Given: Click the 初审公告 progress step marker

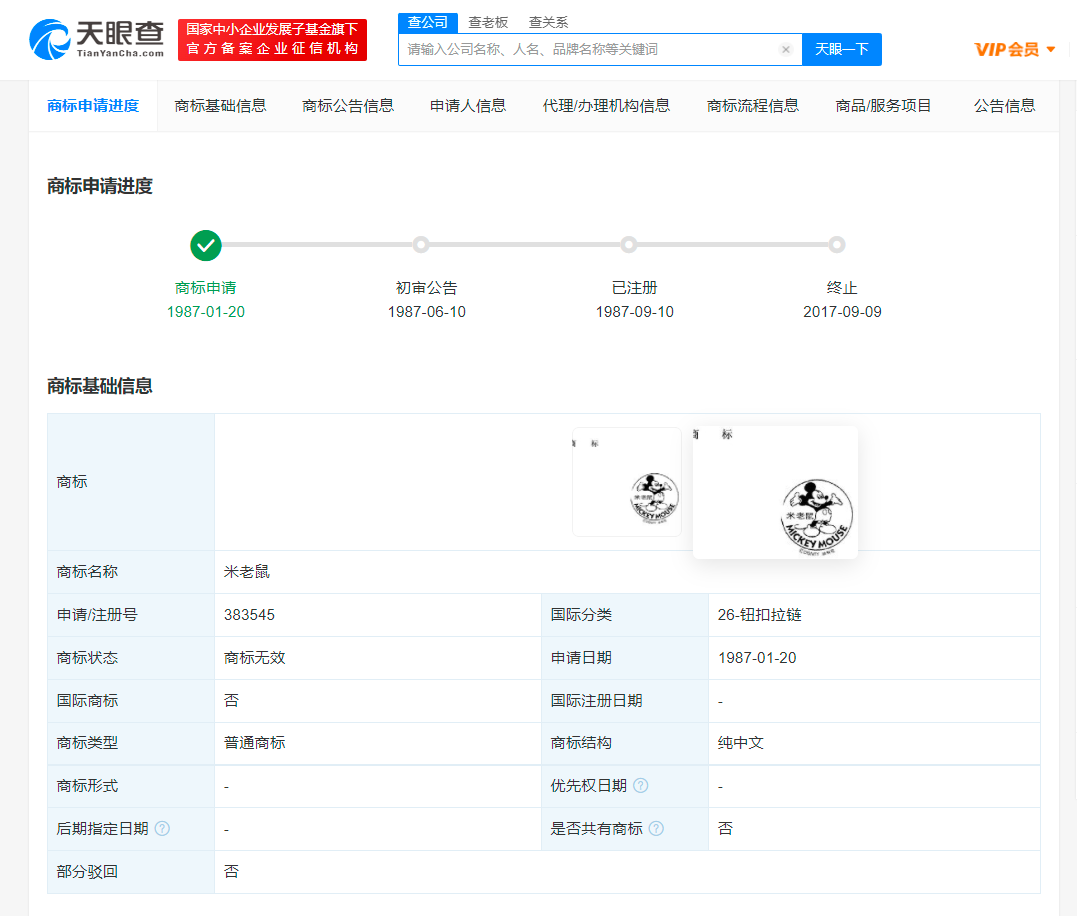Looking at the screenshot, I should 421,245.
